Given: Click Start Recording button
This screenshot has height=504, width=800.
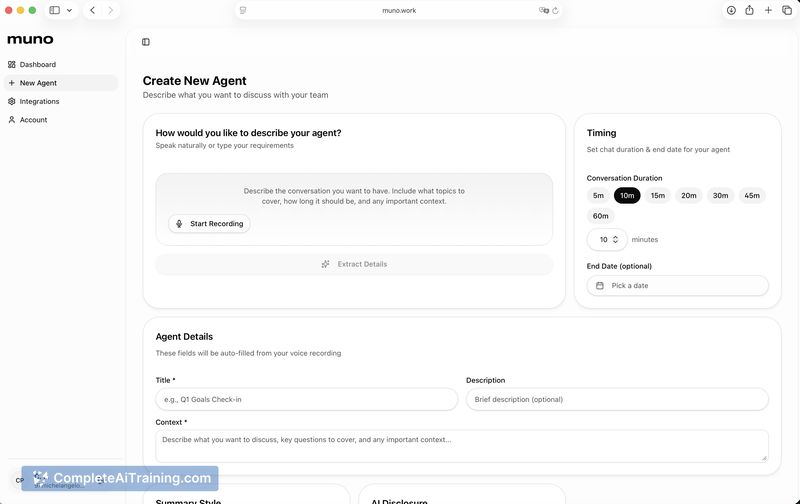Looking at the screenshot, I should [x=209, y=223].
